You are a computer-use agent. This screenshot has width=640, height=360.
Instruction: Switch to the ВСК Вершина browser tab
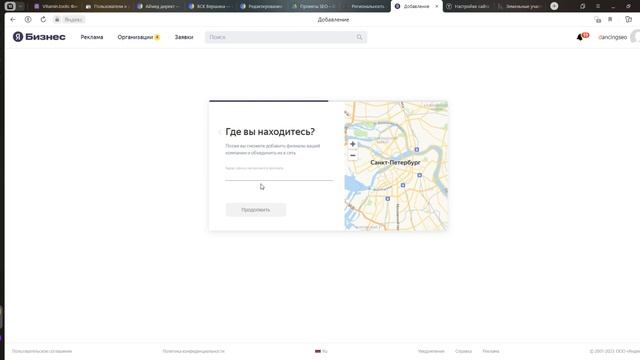coord(210,6)
